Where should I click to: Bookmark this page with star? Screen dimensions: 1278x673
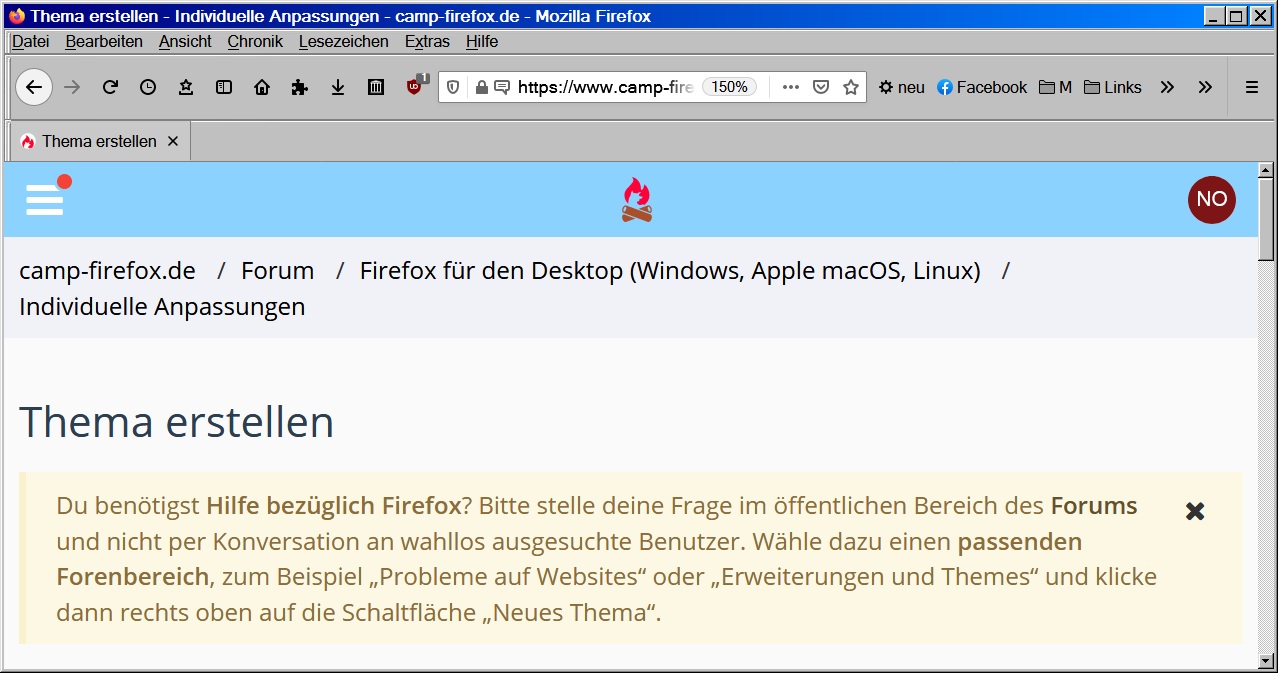tap(851, 87)
